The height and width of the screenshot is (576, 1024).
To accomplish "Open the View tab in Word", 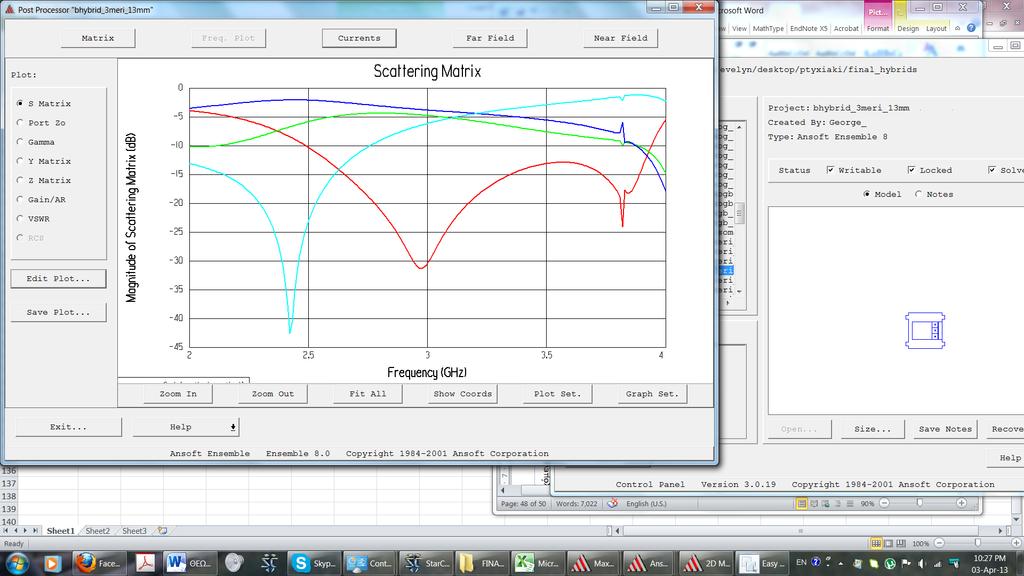I will pos(739,29).
